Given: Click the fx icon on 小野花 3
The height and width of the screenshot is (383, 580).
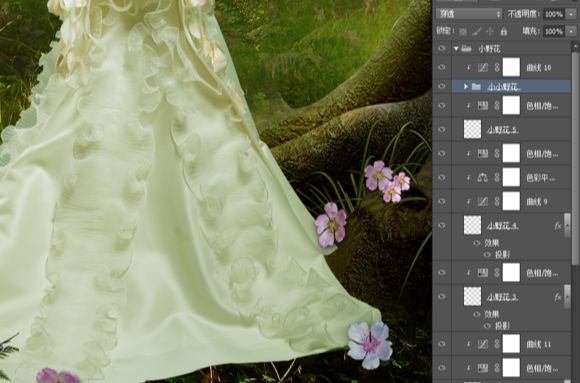Looking at the screenshot, I should click(x=558, y=297).
